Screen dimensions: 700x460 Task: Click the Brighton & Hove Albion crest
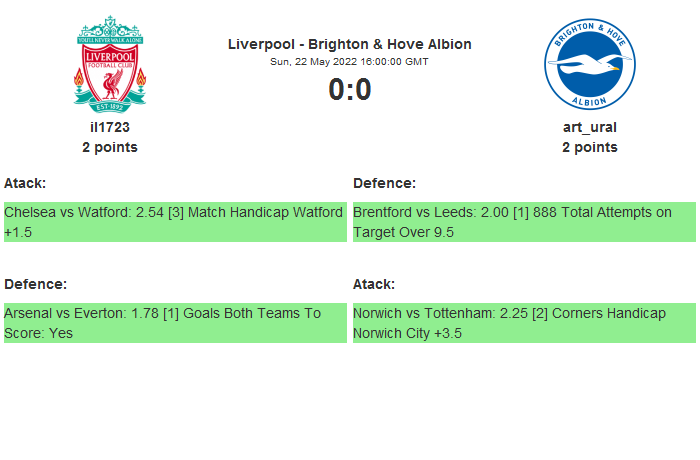589,63
